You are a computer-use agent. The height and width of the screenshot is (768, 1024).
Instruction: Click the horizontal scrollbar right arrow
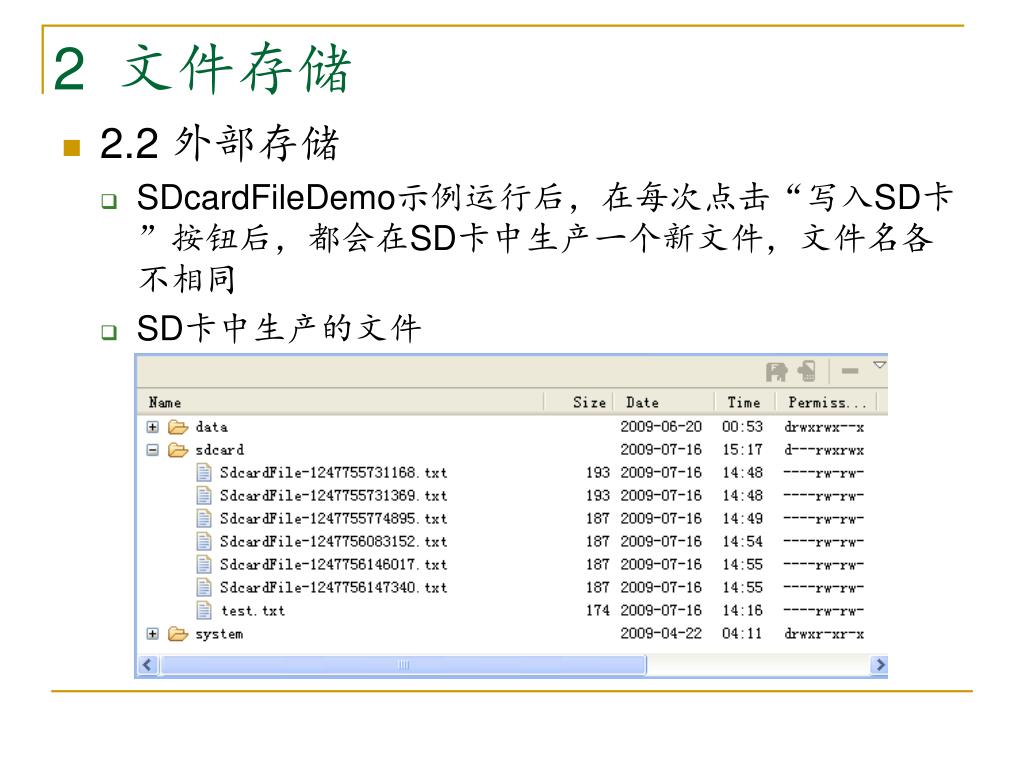[x=880, y=665]
